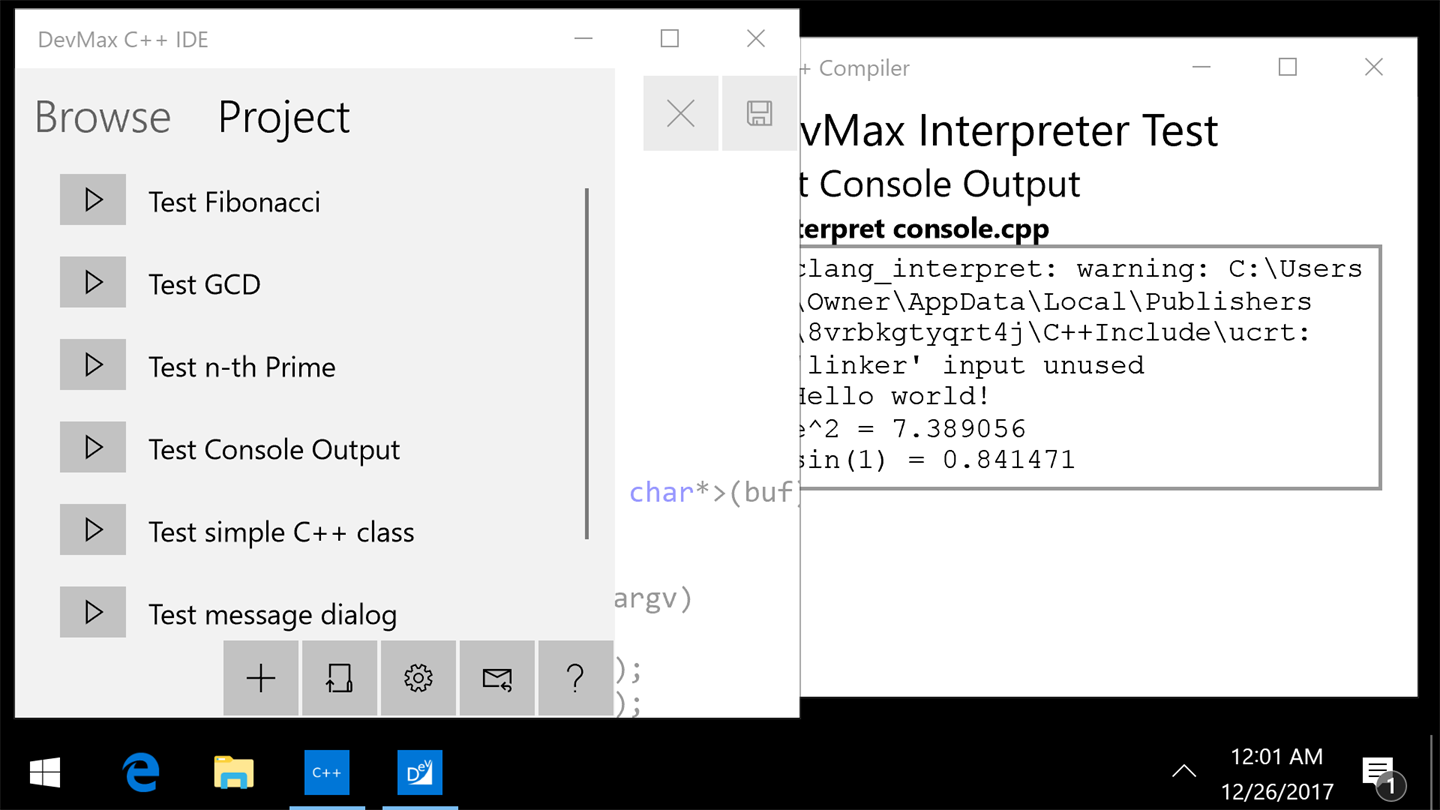Add a new project with plus button

pos(261,679)
